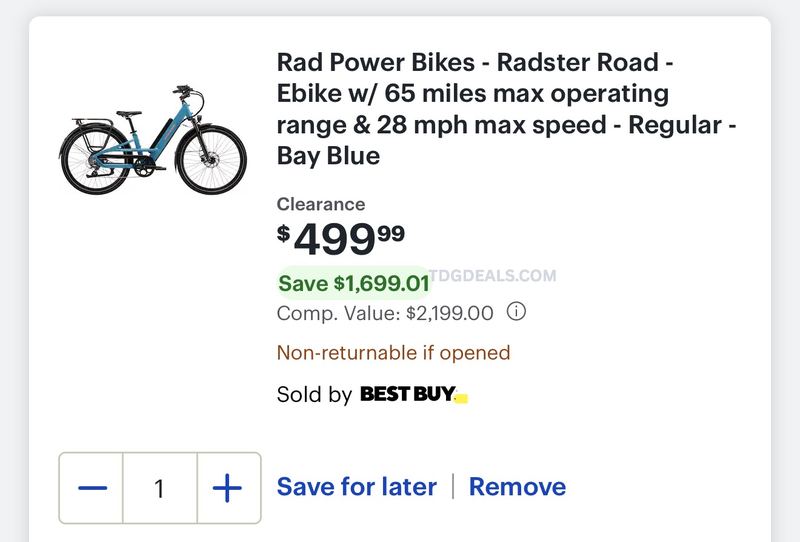This screenshot has height=542, width=800.
Task: Click the quantity field showing 1
Action: coord(160,488)
